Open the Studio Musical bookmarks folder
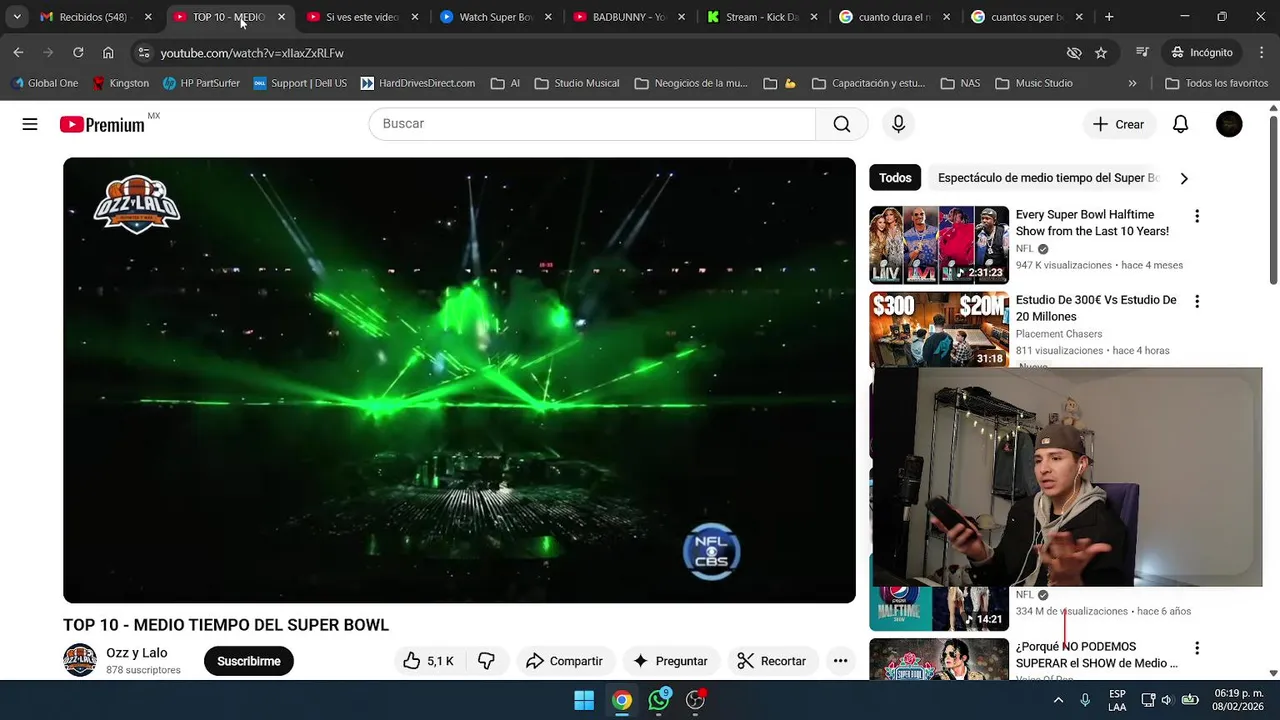The width and height of the screenshot is (1280, 720). (x=577, y=83)
